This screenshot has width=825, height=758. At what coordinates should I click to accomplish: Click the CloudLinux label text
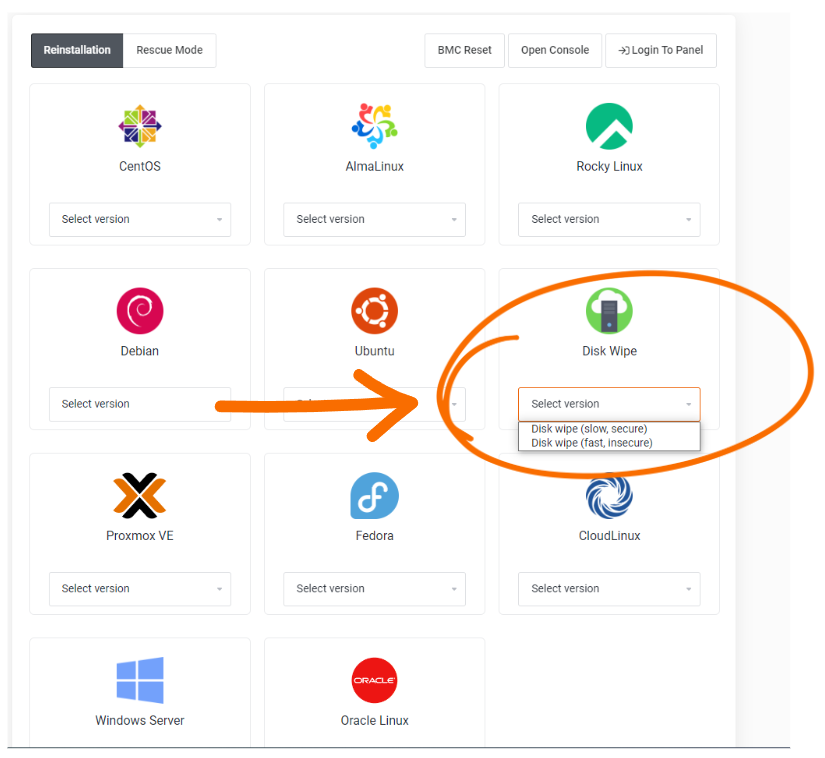coord(609,535)
